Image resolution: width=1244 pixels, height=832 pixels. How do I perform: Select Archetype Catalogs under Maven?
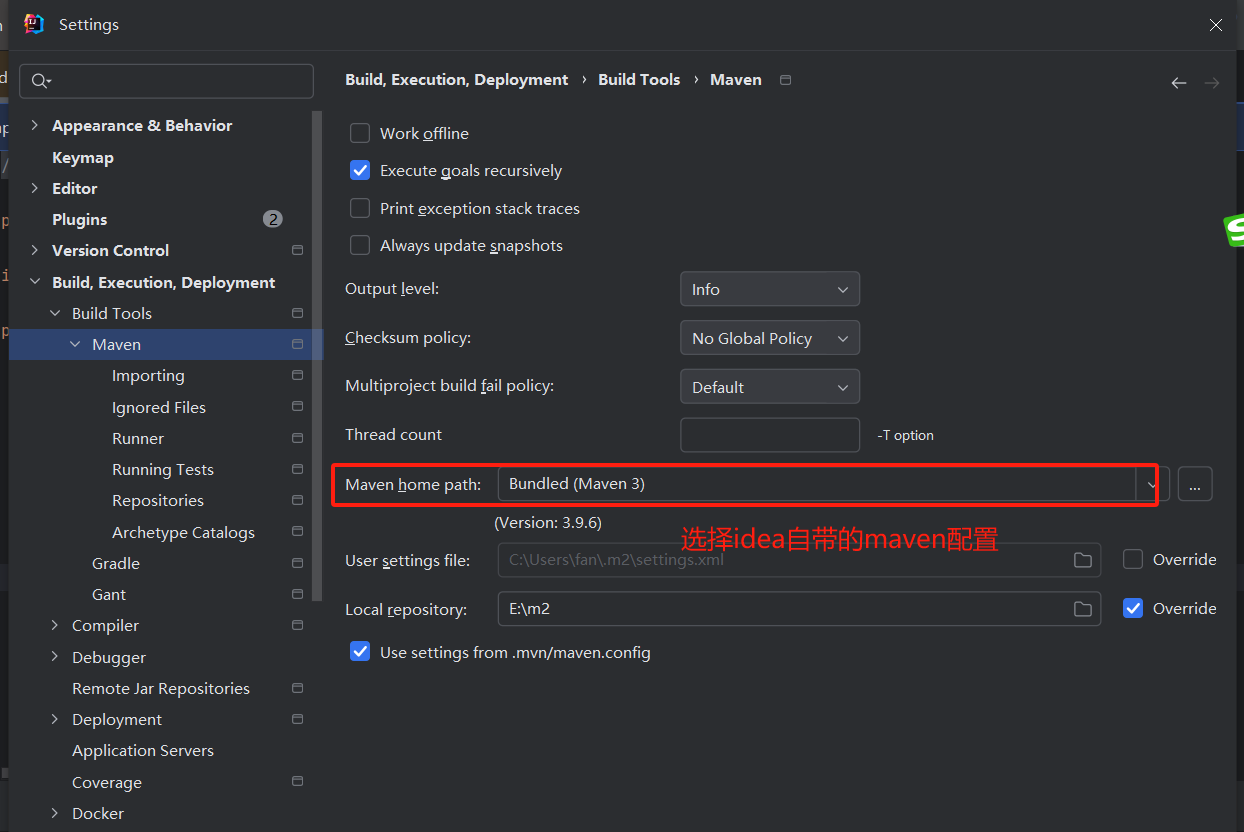coord(183,532)
